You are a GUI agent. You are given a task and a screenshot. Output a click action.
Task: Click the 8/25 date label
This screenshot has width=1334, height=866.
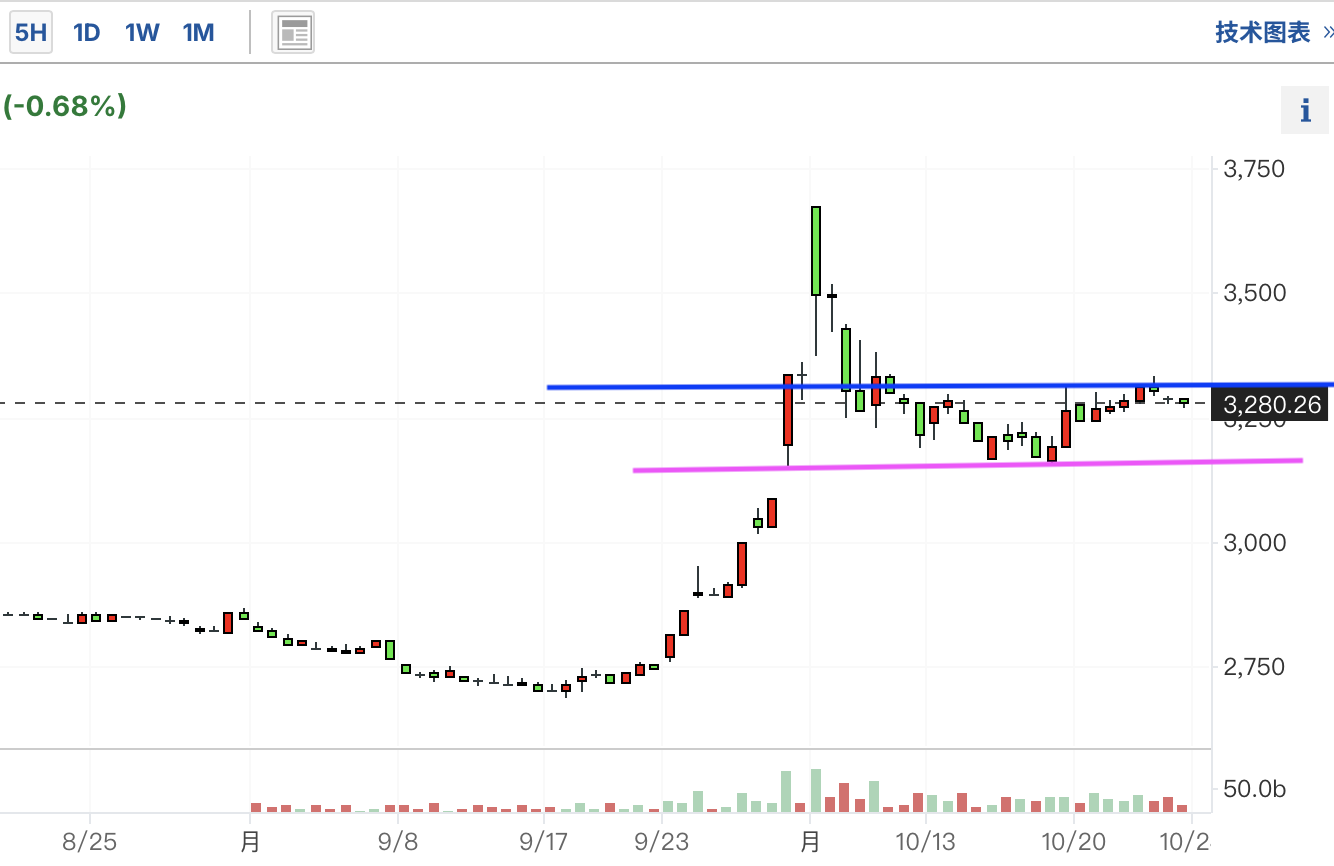(89, 842)
